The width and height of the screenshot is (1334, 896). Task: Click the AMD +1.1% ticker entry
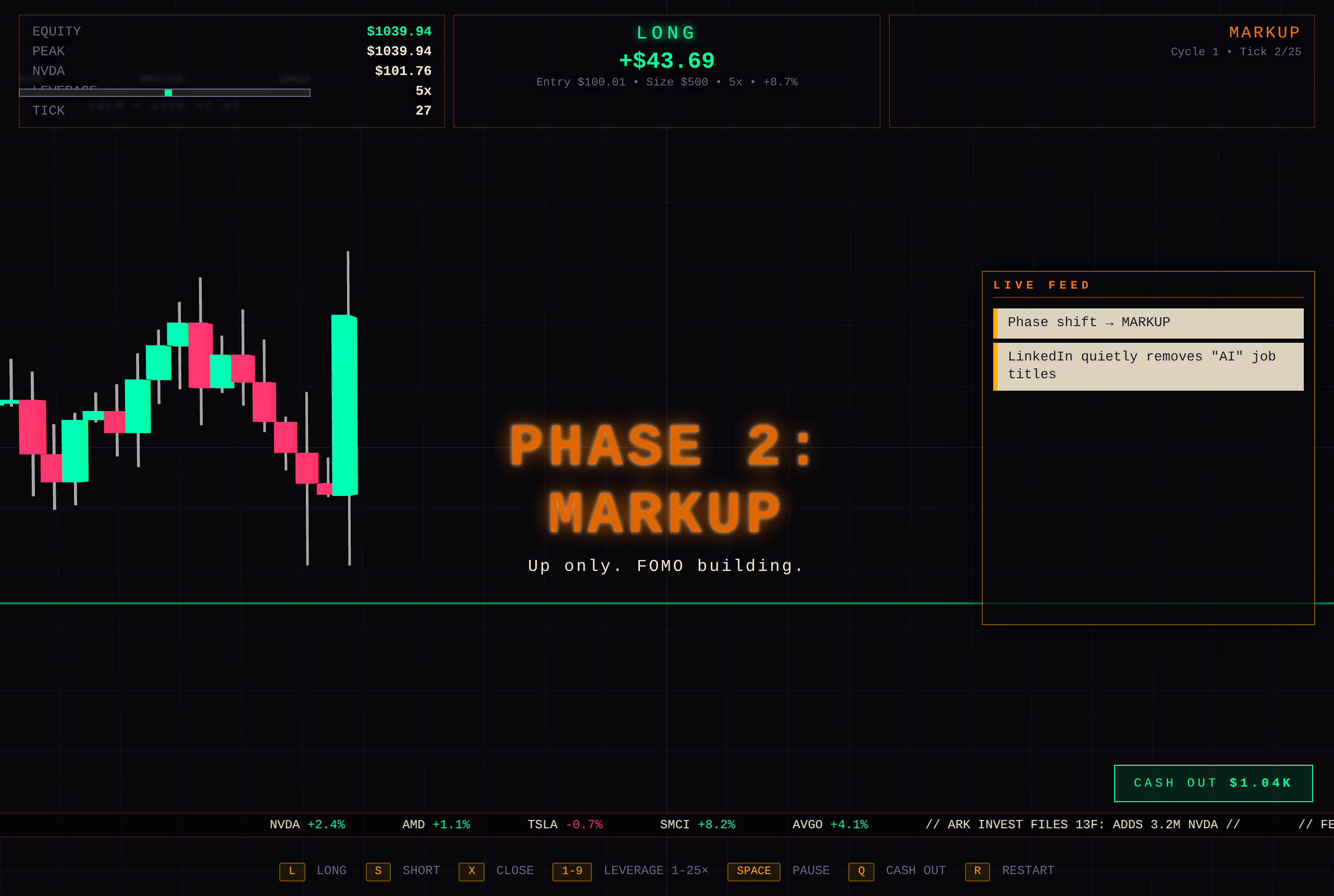pos(436,825)
